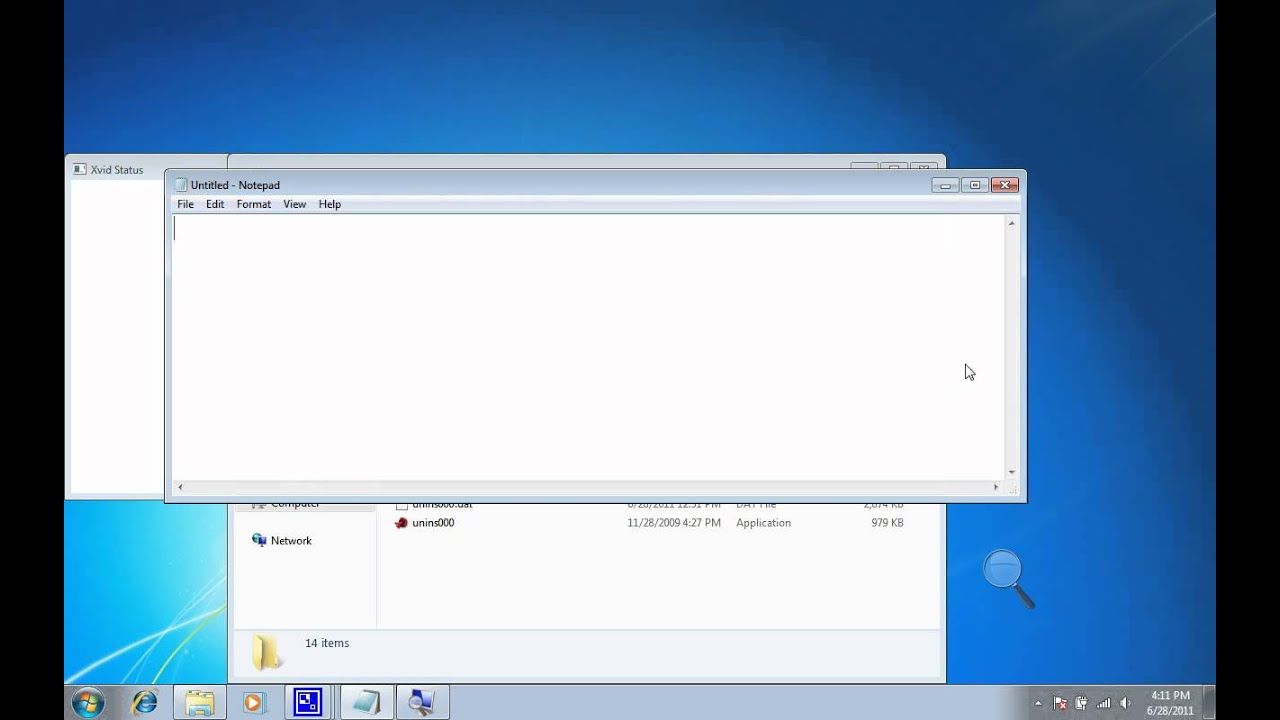Click the power plug icon in tray

(x=1081, y=703)
